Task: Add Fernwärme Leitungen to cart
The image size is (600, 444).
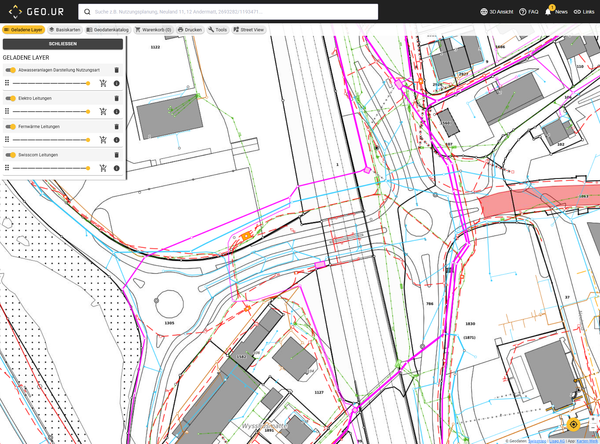Action: (103, 140)
